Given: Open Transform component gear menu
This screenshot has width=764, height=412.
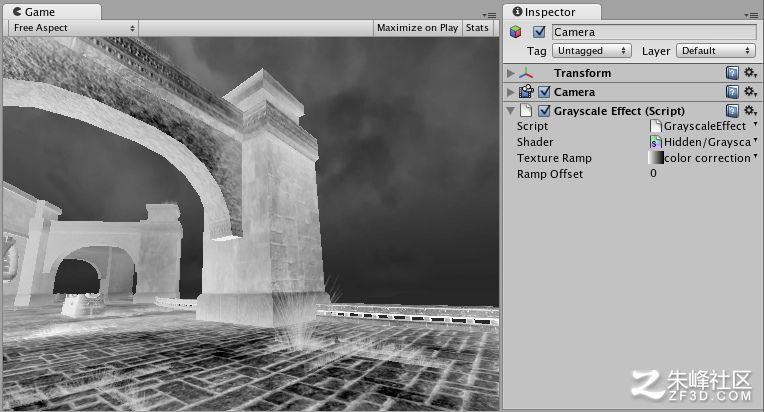Looking at the screenshot, I should coord(750,73).
